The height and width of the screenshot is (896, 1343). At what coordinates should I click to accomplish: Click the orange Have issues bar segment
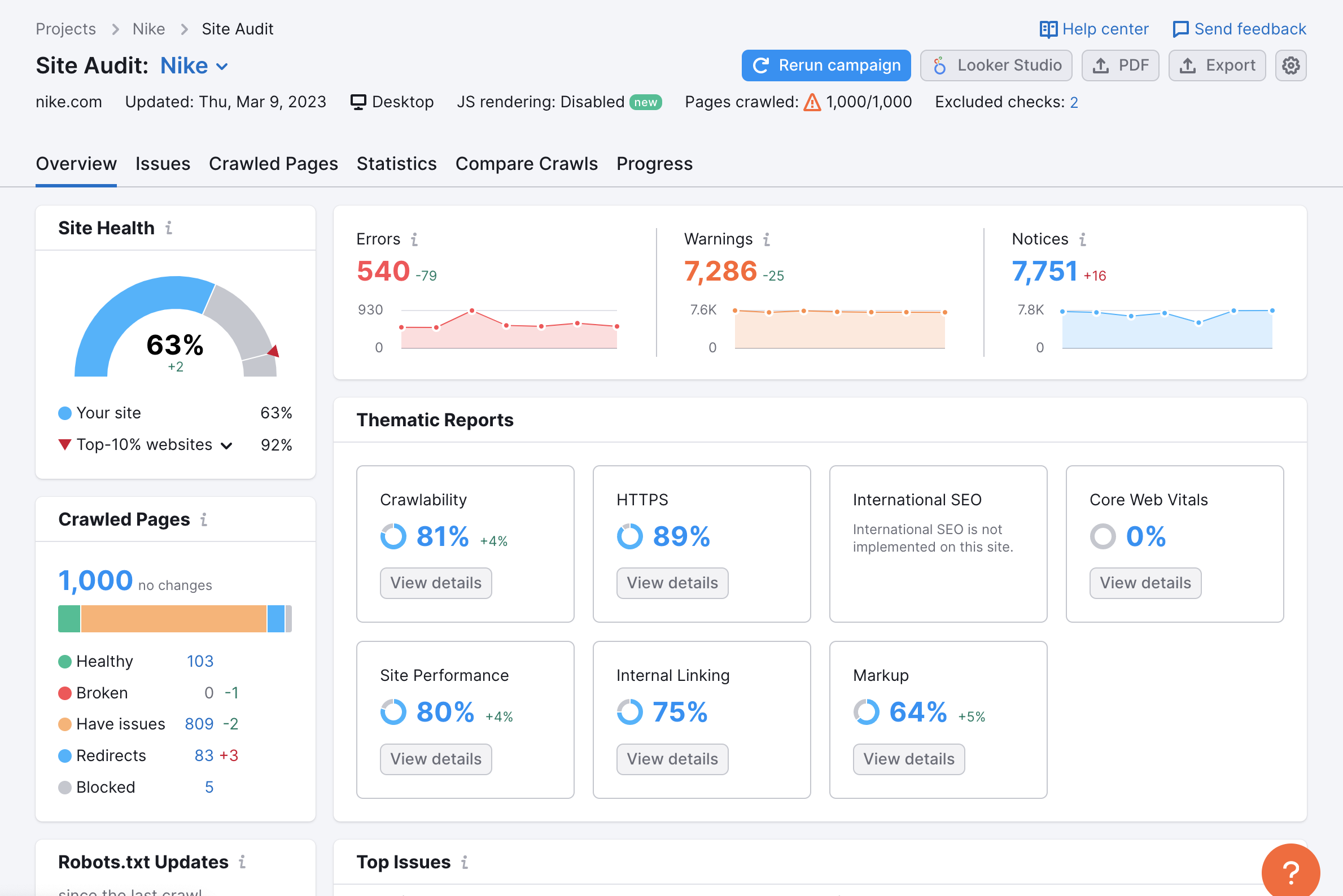[174, 619]
